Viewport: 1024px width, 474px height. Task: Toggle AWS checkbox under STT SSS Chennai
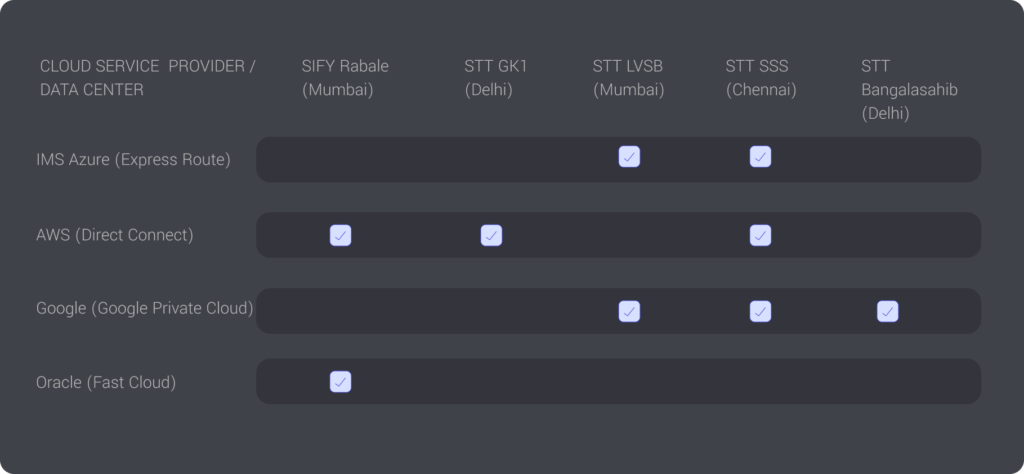point(760,235)
